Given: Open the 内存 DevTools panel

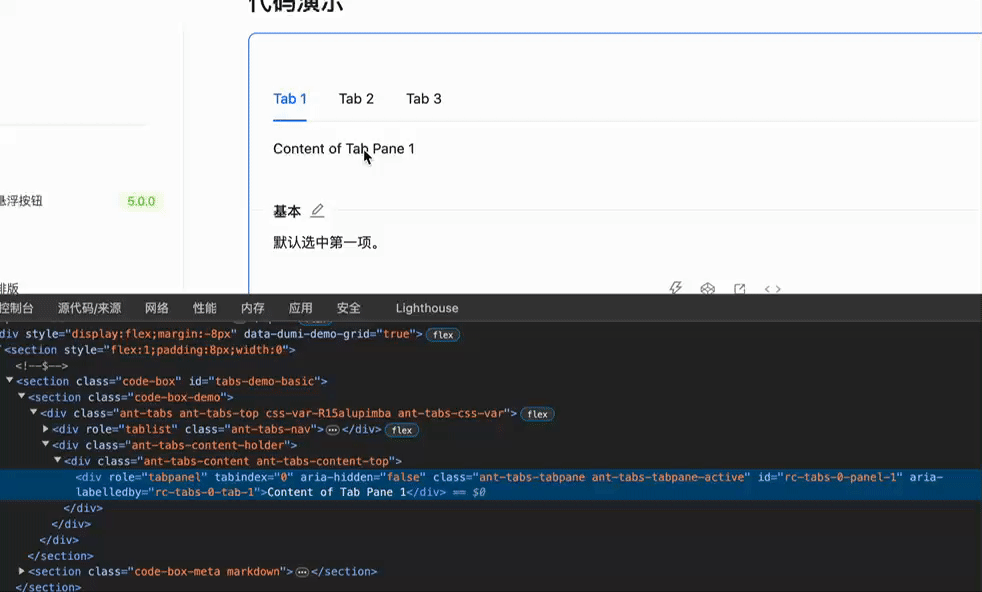Looking at the screenshot, I should click(x=252, y=308).
